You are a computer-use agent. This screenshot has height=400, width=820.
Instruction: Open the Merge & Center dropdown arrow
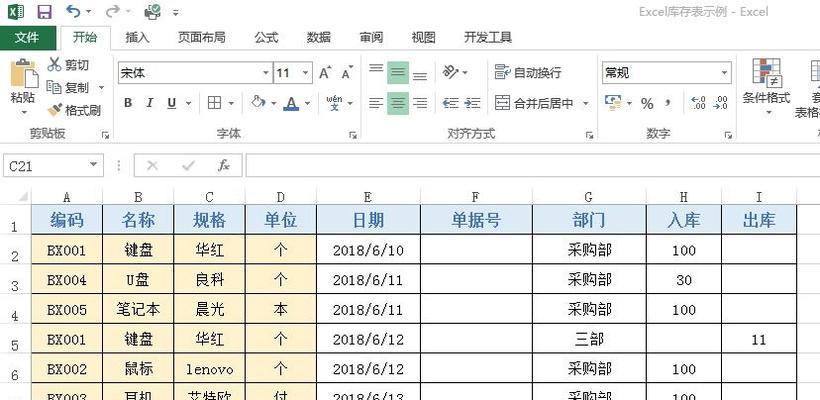click(x=585, y=103)
